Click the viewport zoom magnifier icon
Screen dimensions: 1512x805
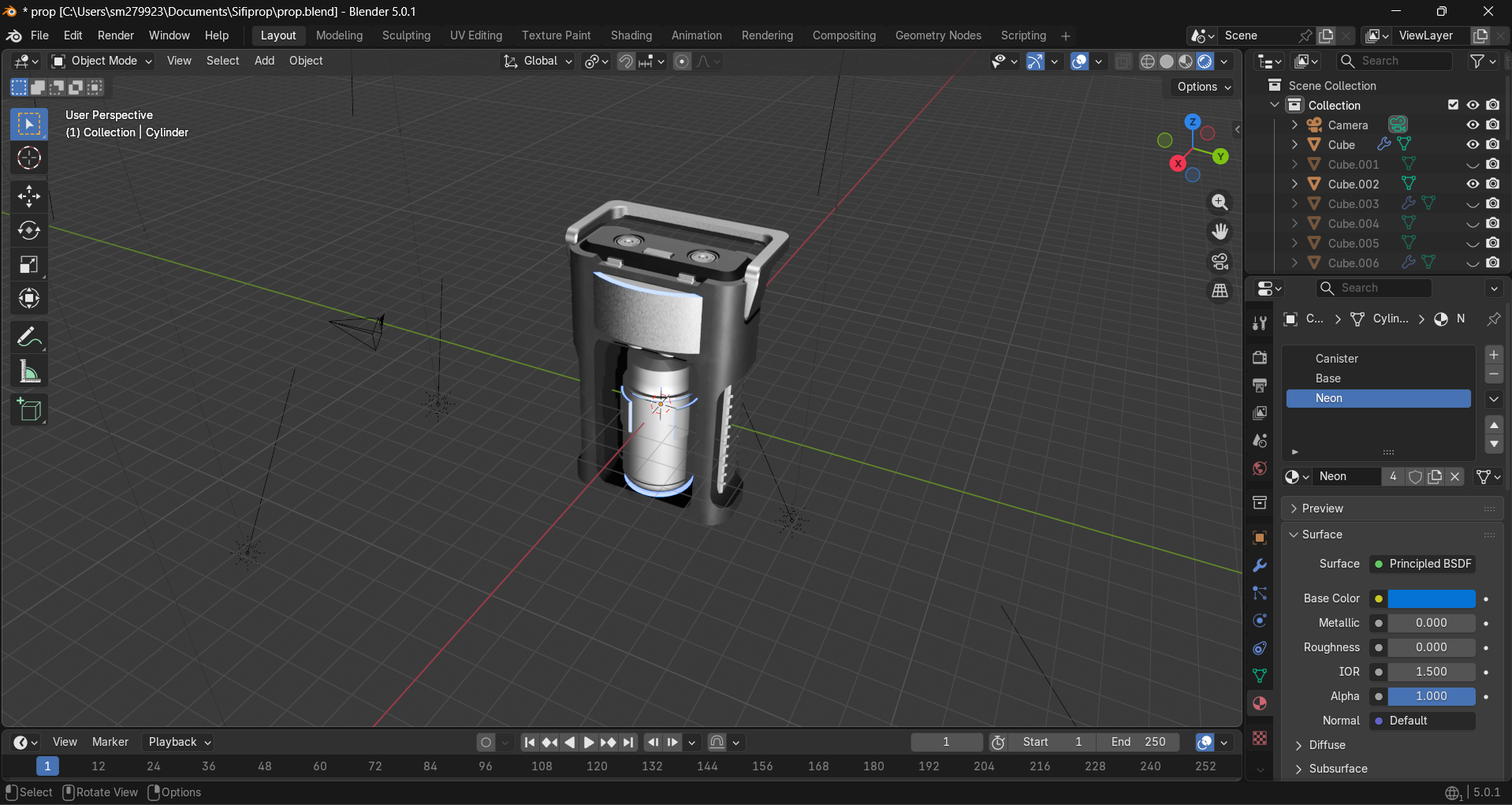(1220, 203)
